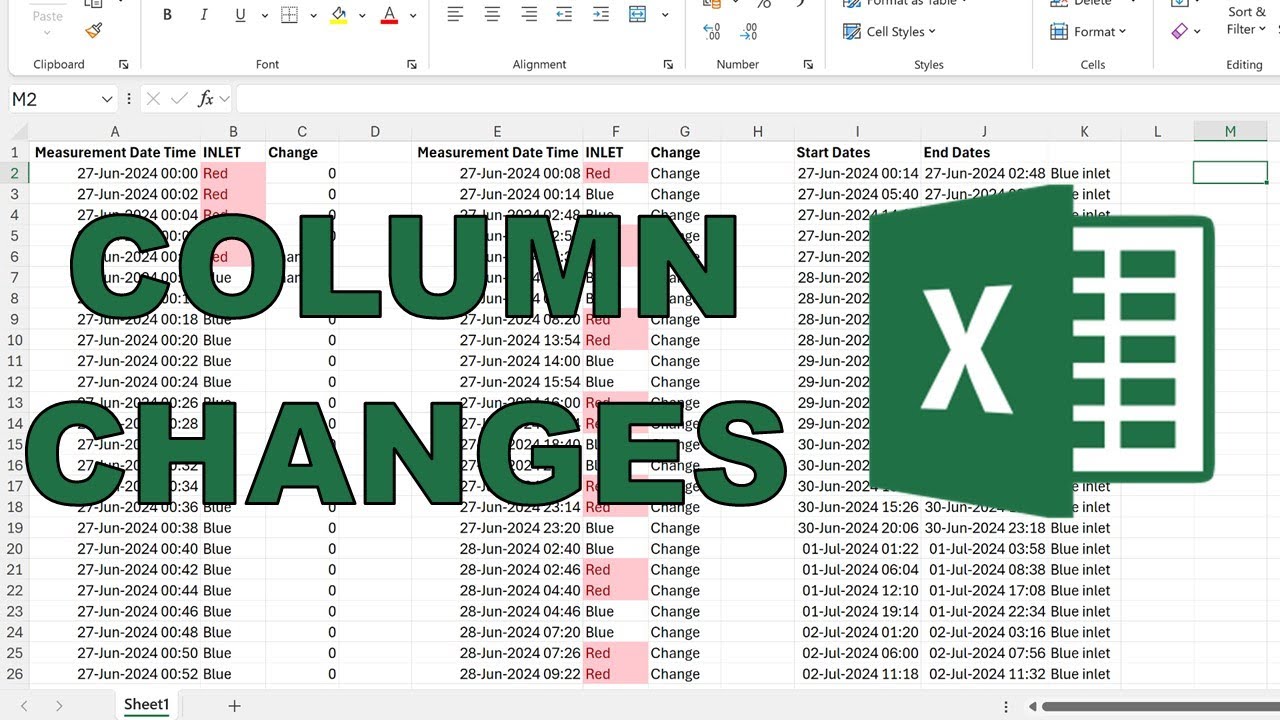Open the Name Box dropdown
This screenshot has height=720, width=1280.
pos(107,98)
